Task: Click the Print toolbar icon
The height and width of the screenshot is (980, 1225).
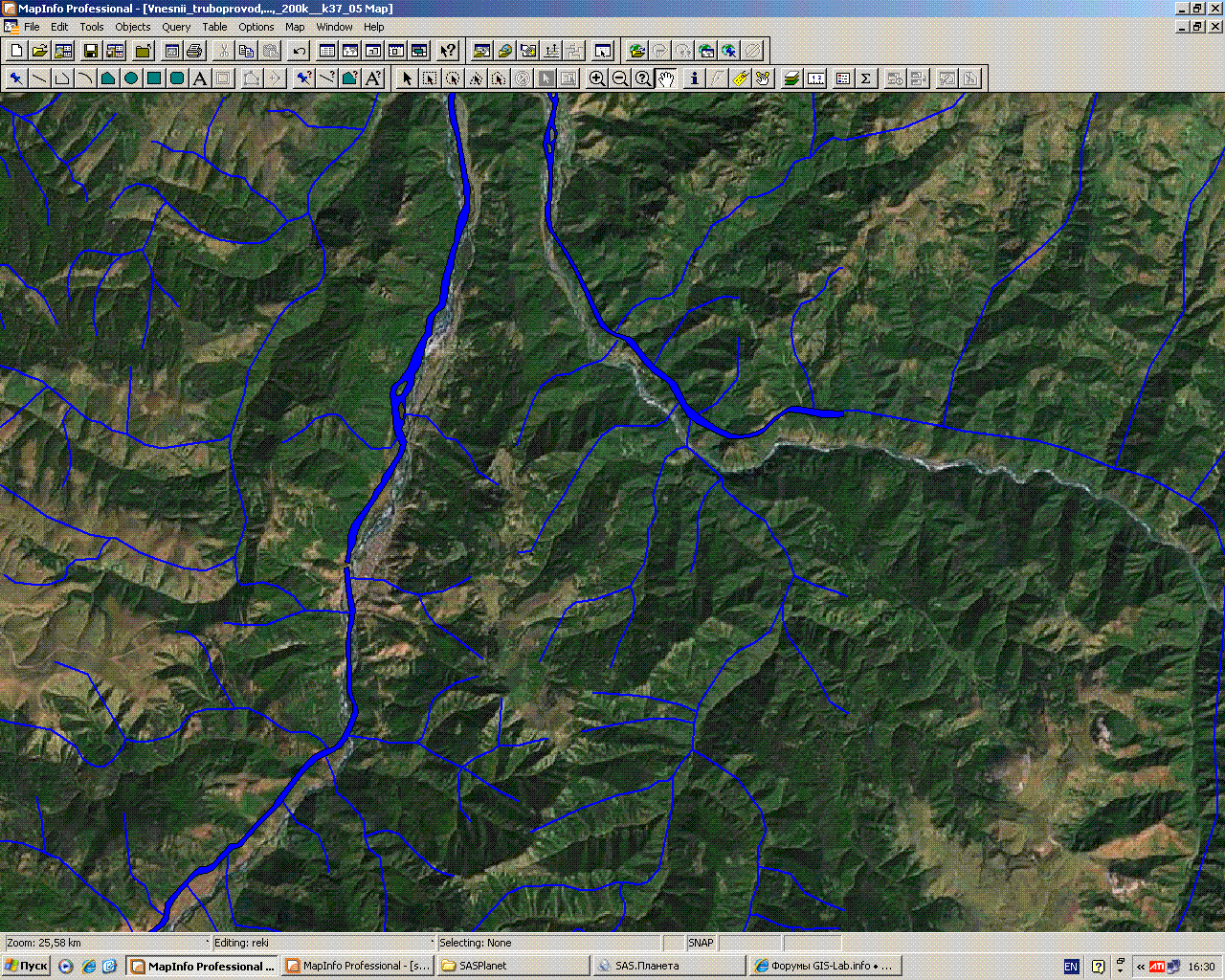Action: [x=194, y=51]
